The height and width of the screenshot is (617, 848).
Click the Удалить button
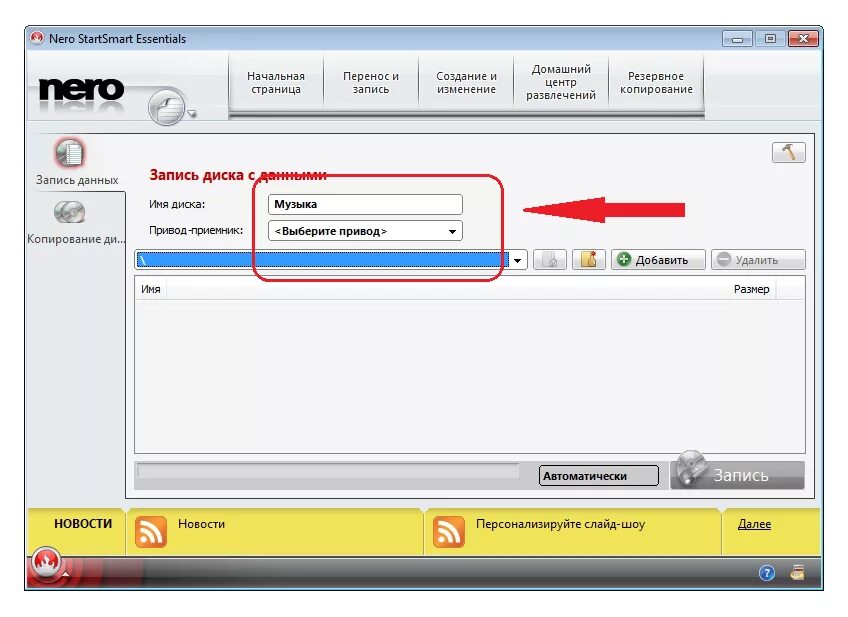(758, 260)
